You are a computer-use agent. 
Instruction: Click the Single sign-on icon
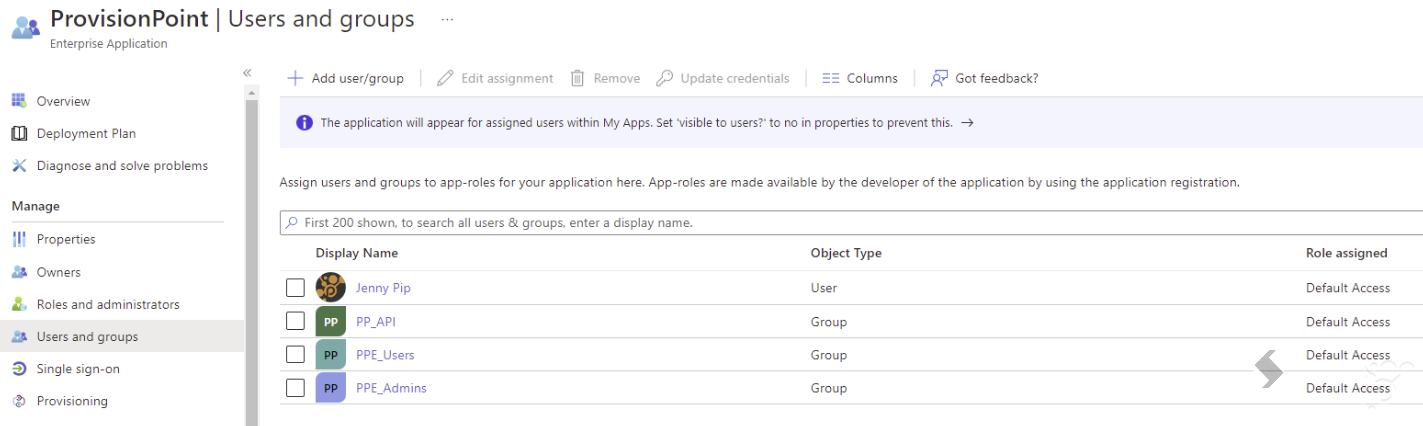coord(18,369)
